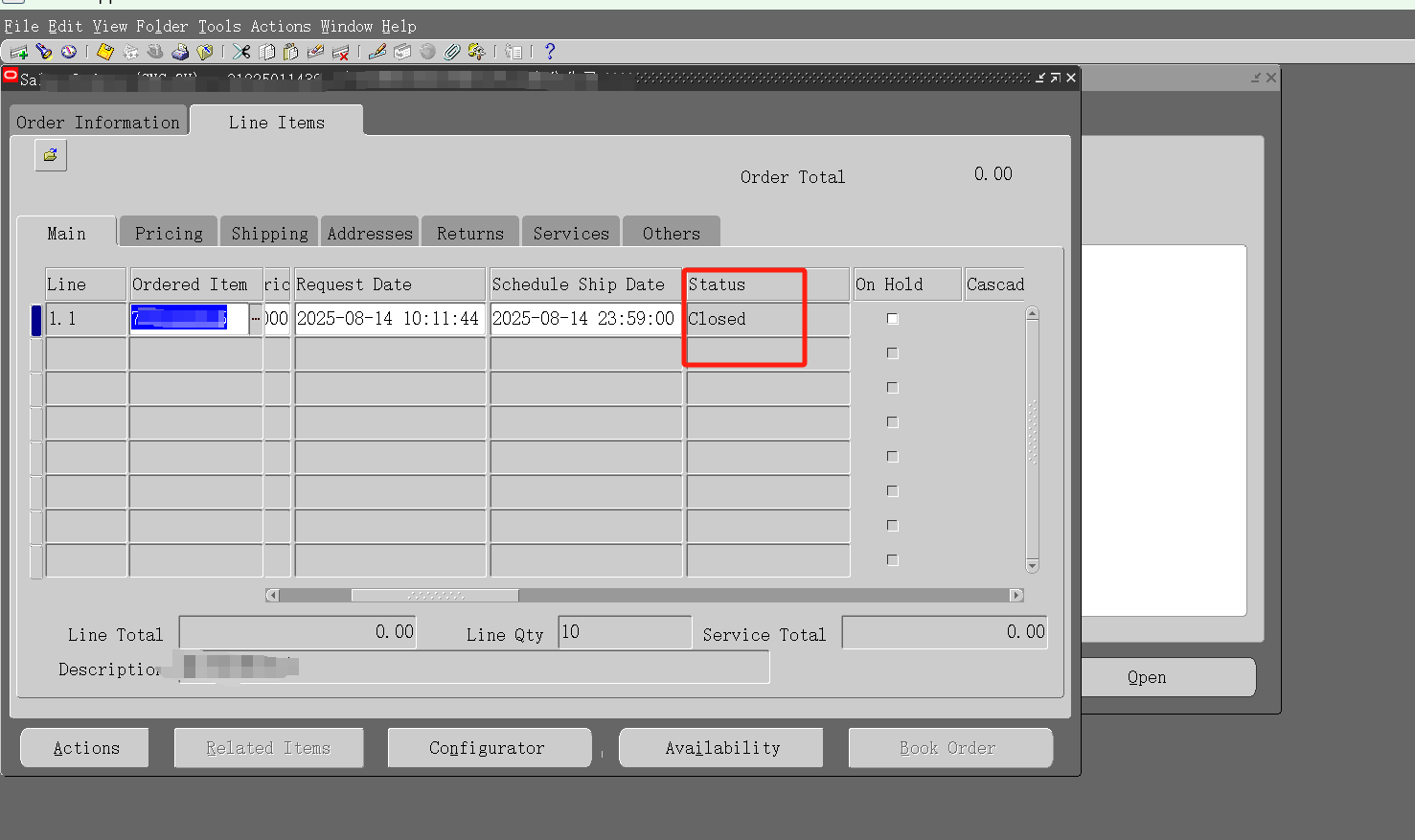The width and height of the screenshot is (1415, 840).
Task: Show the Services tab
Action: [x=571, y=234]
